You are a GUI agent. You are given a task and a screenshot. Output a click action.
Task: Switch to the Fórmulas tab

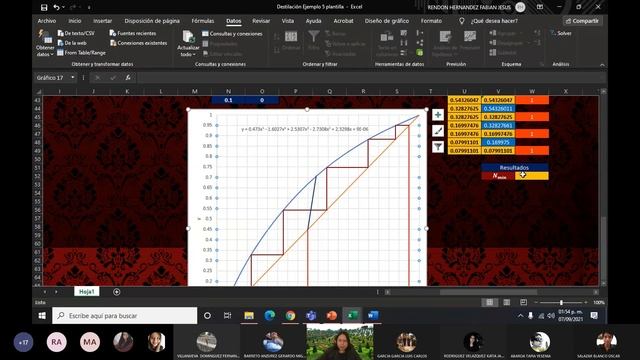coord(203,21)
